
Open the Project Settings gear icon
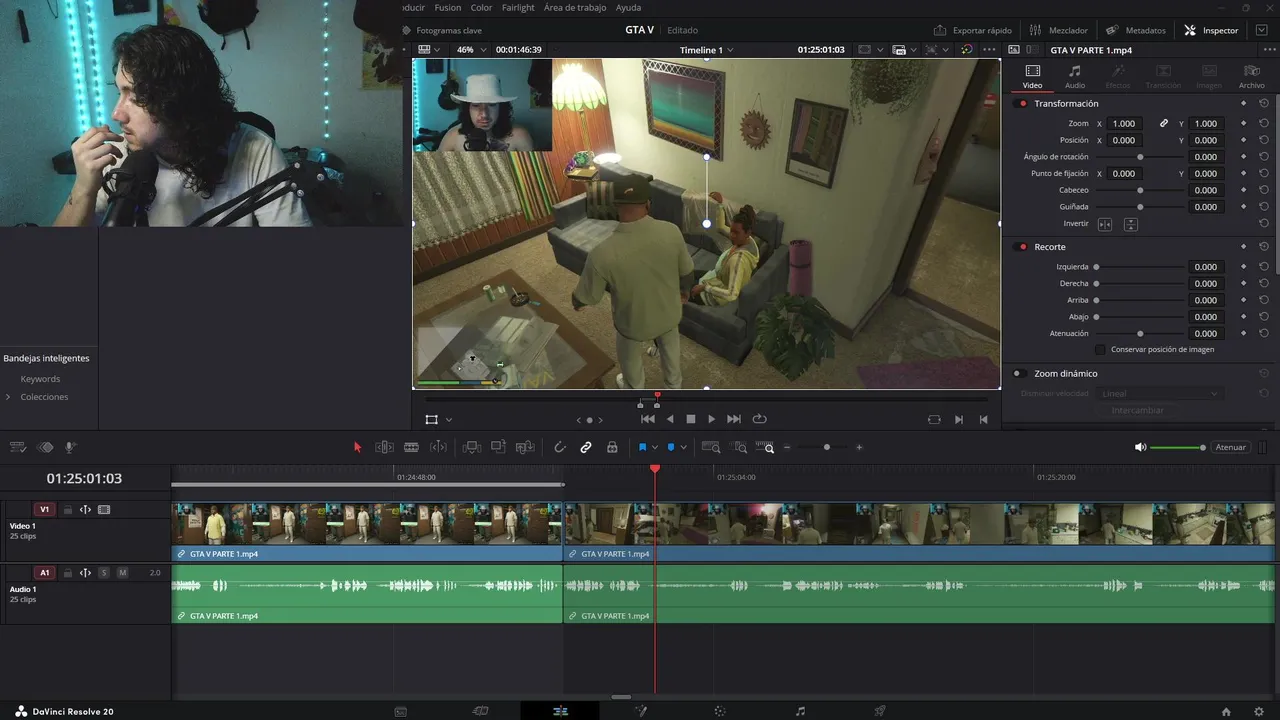pos(1258,711)
